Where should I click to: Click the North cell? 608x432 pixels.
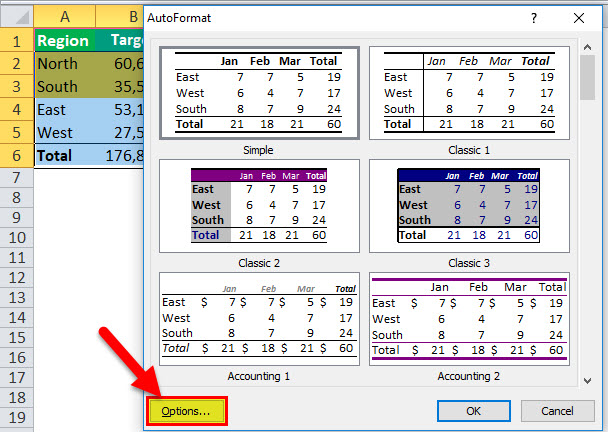pos(65,64)
